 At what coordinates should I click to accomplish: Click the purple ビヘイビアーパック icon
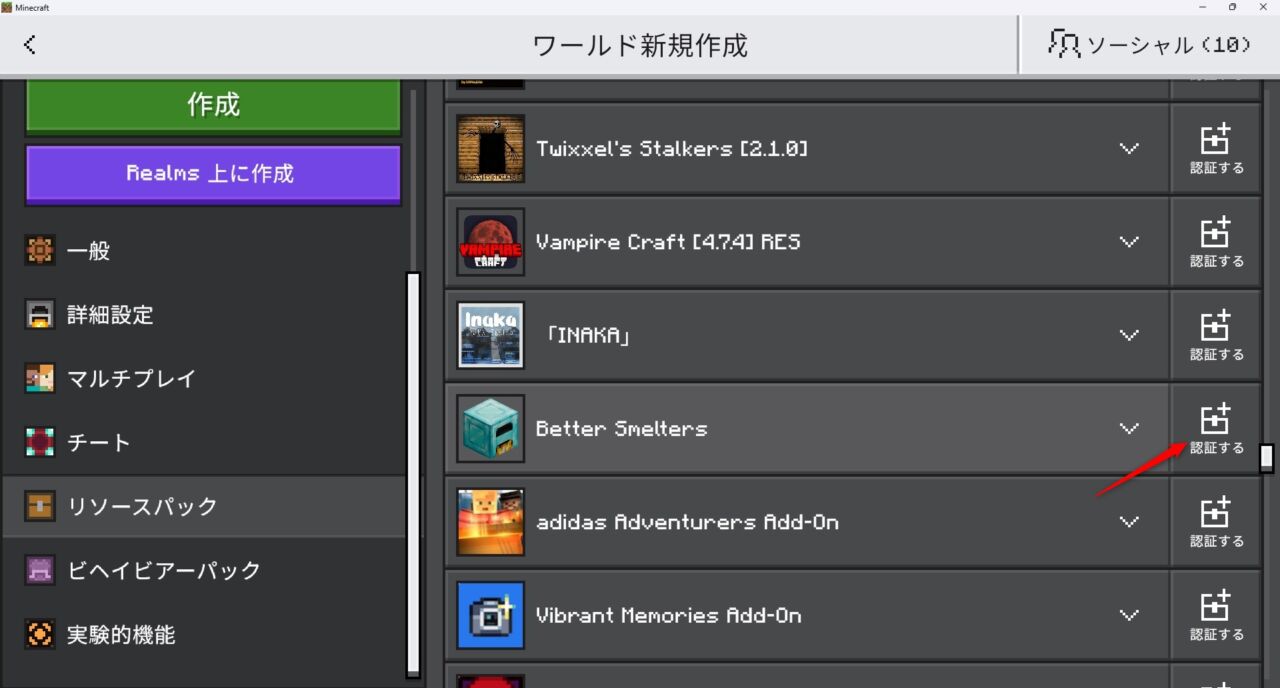[40, 571]
